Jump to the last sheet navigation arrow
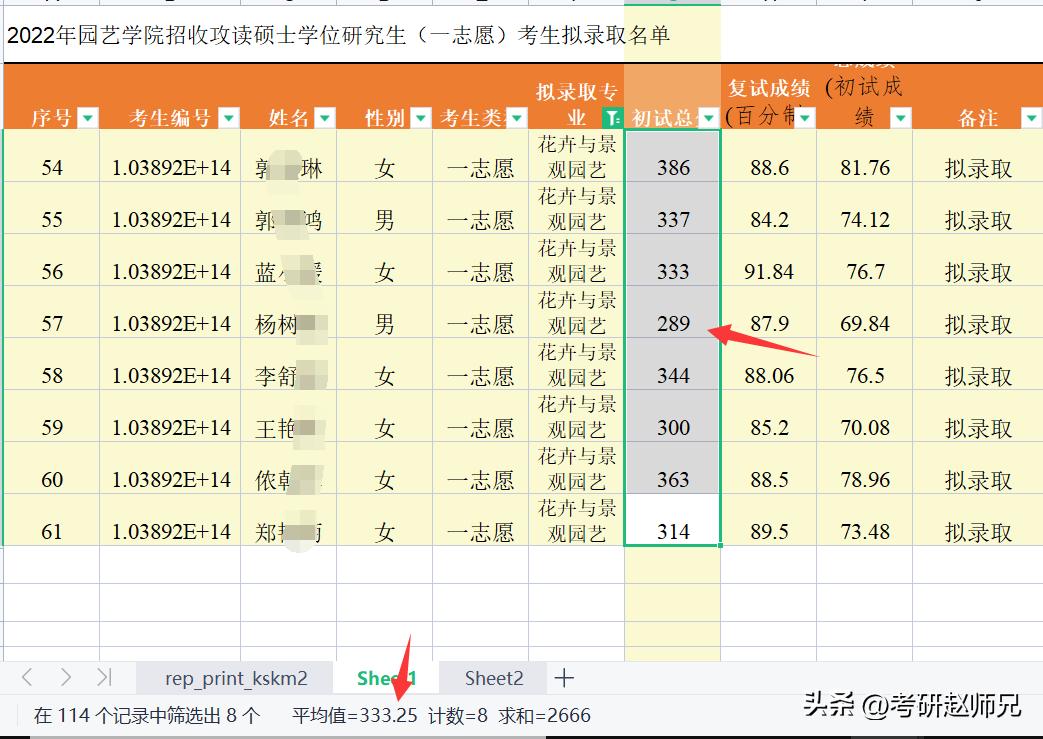This screenshot has height=739, width=1043. 103,678
